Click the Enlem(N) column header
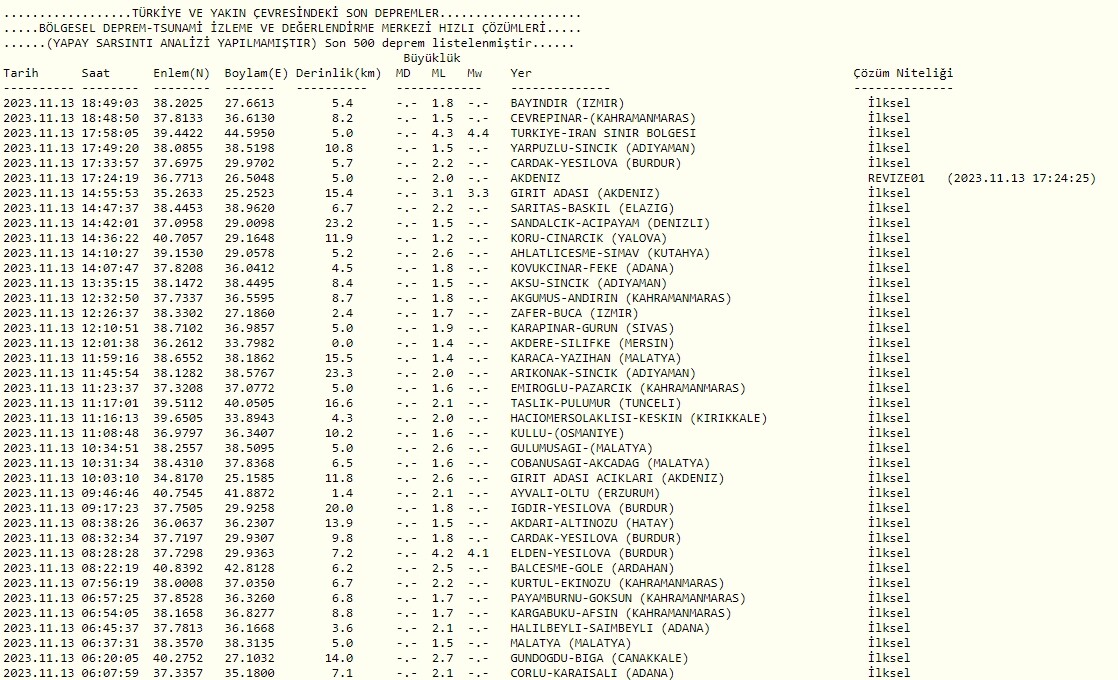The width and height of the screenshot is (1118, 680). coord(182,73)
